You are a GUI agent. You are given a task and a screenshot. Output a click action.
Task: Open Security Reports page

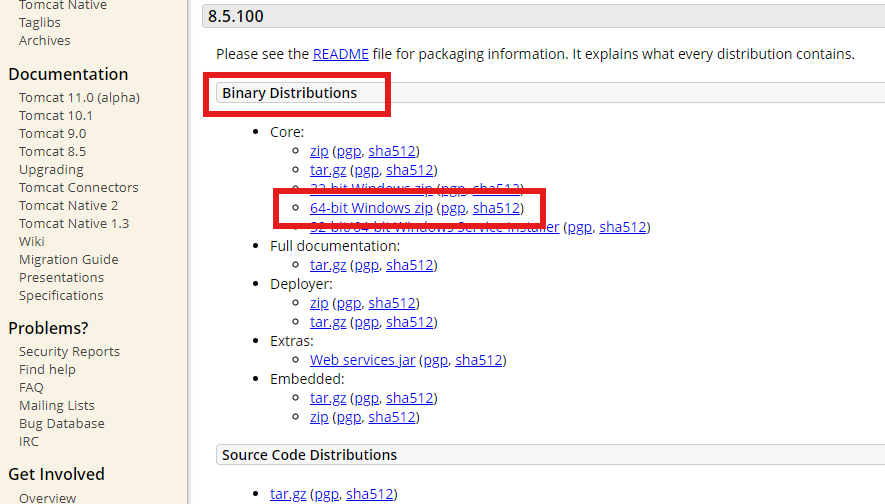[69, 352]
